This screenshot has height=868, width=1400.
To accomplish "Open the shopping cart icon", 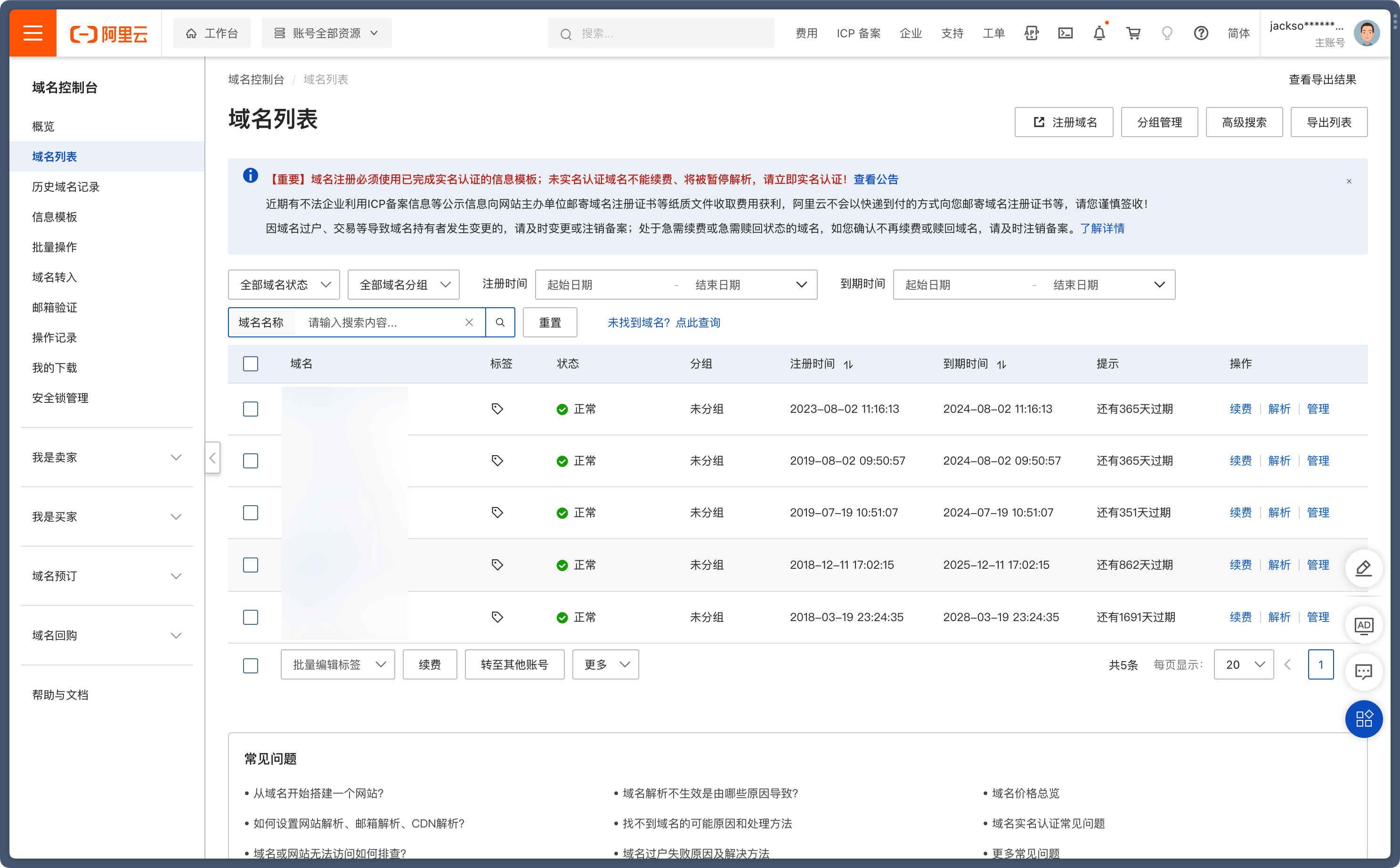I will click(1132, 33).
